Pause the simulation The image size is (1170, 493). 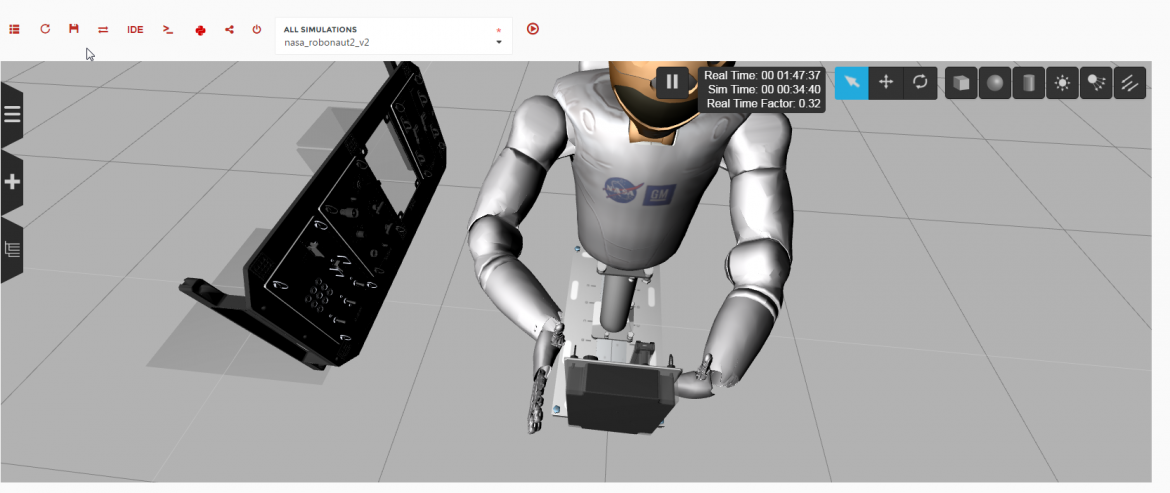click(672, 82)
